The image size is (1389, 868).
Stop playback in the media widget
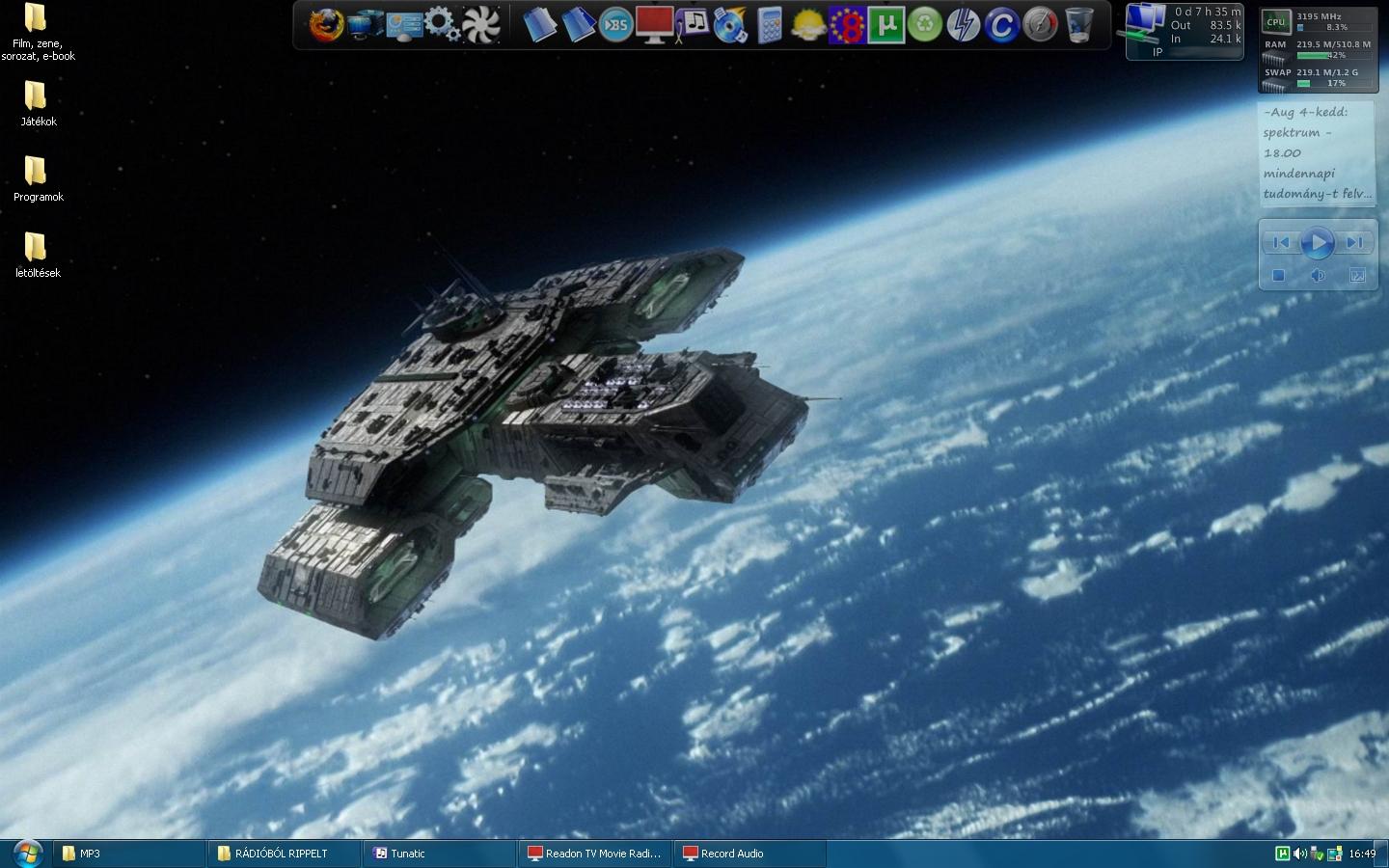(x=1278, y=276)
